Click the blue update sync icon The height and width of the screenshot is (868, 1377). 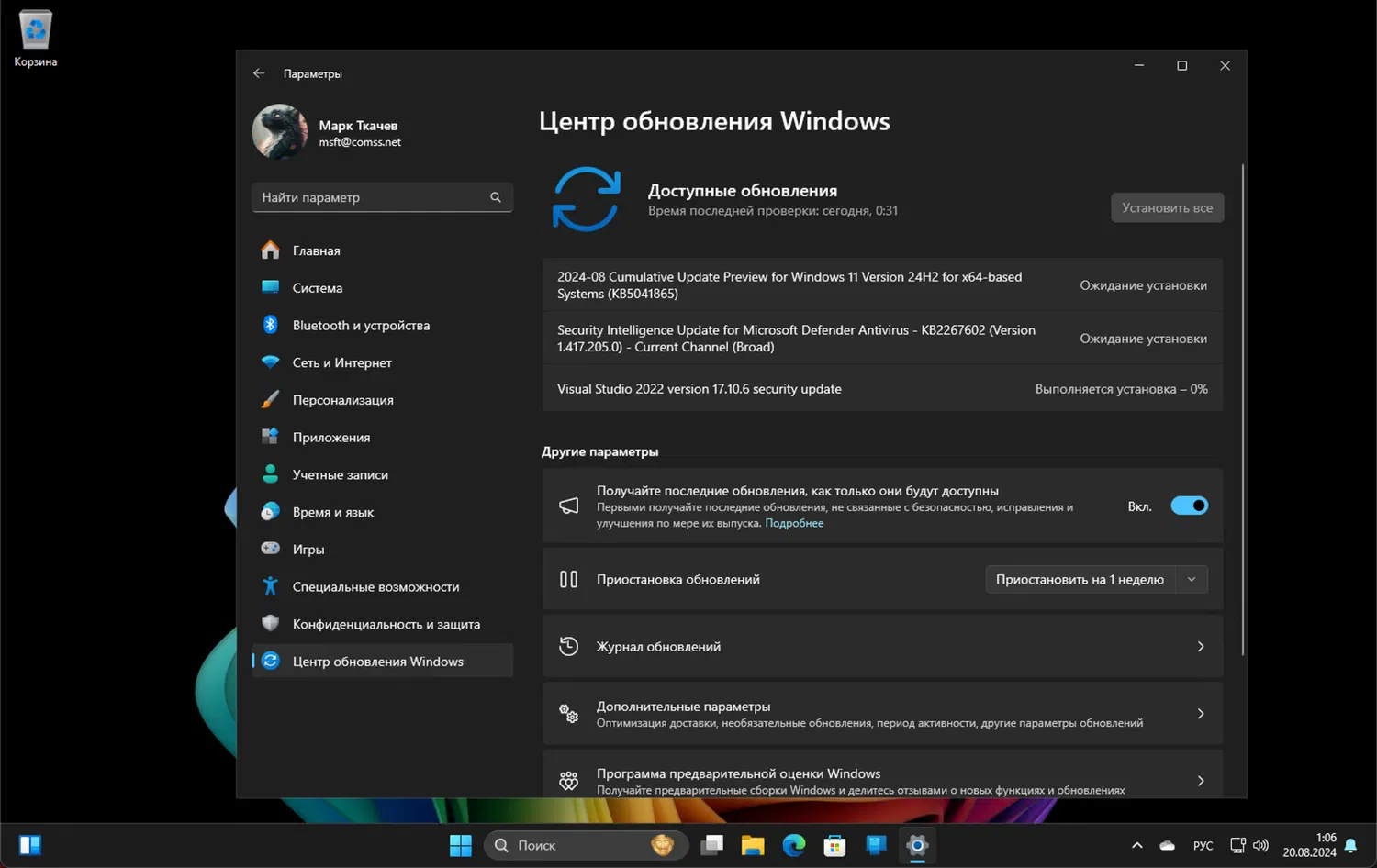coord(587,199)
